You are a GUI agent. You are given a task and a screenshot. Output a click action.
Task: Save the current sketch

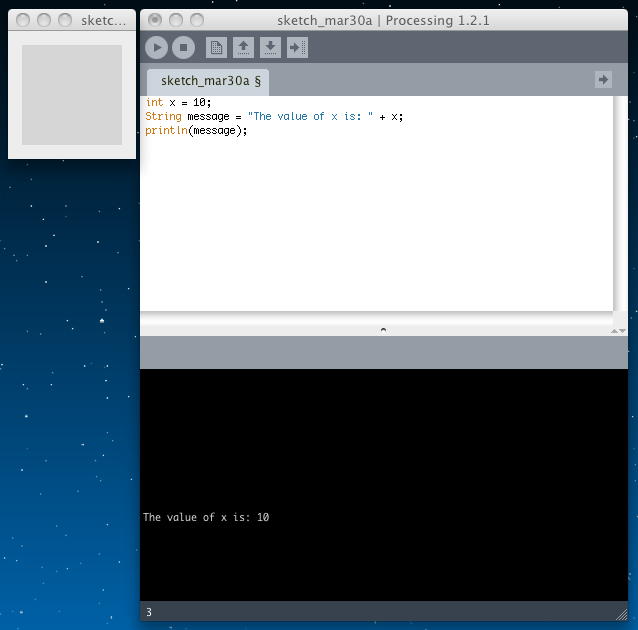270,47
